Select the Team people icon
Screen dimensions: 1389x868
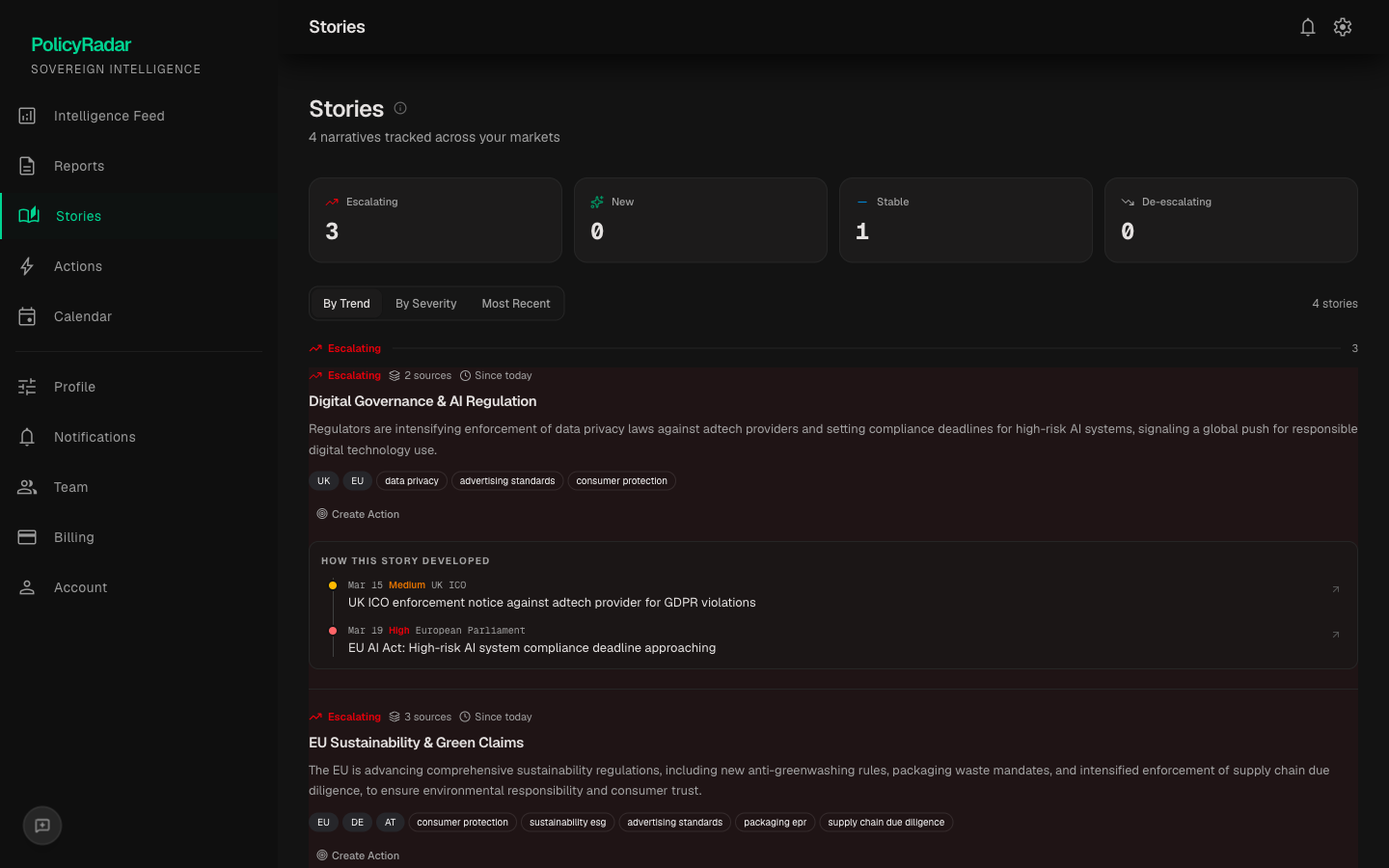pyautogui.click(x=27, y=487)
